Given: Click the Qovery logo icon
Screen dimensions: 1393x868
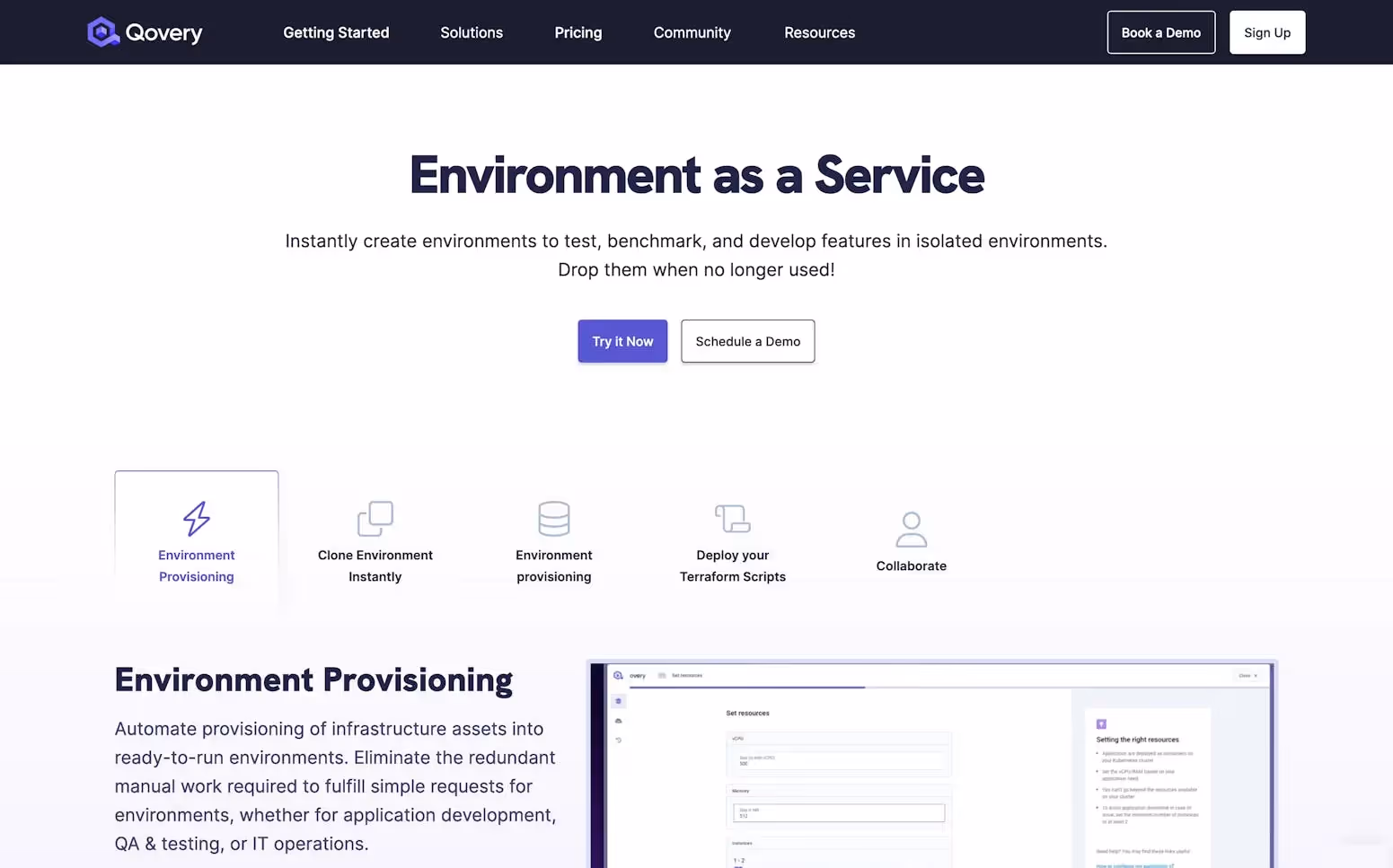Looking at the screenshot, I should click(x=102, y=31).
